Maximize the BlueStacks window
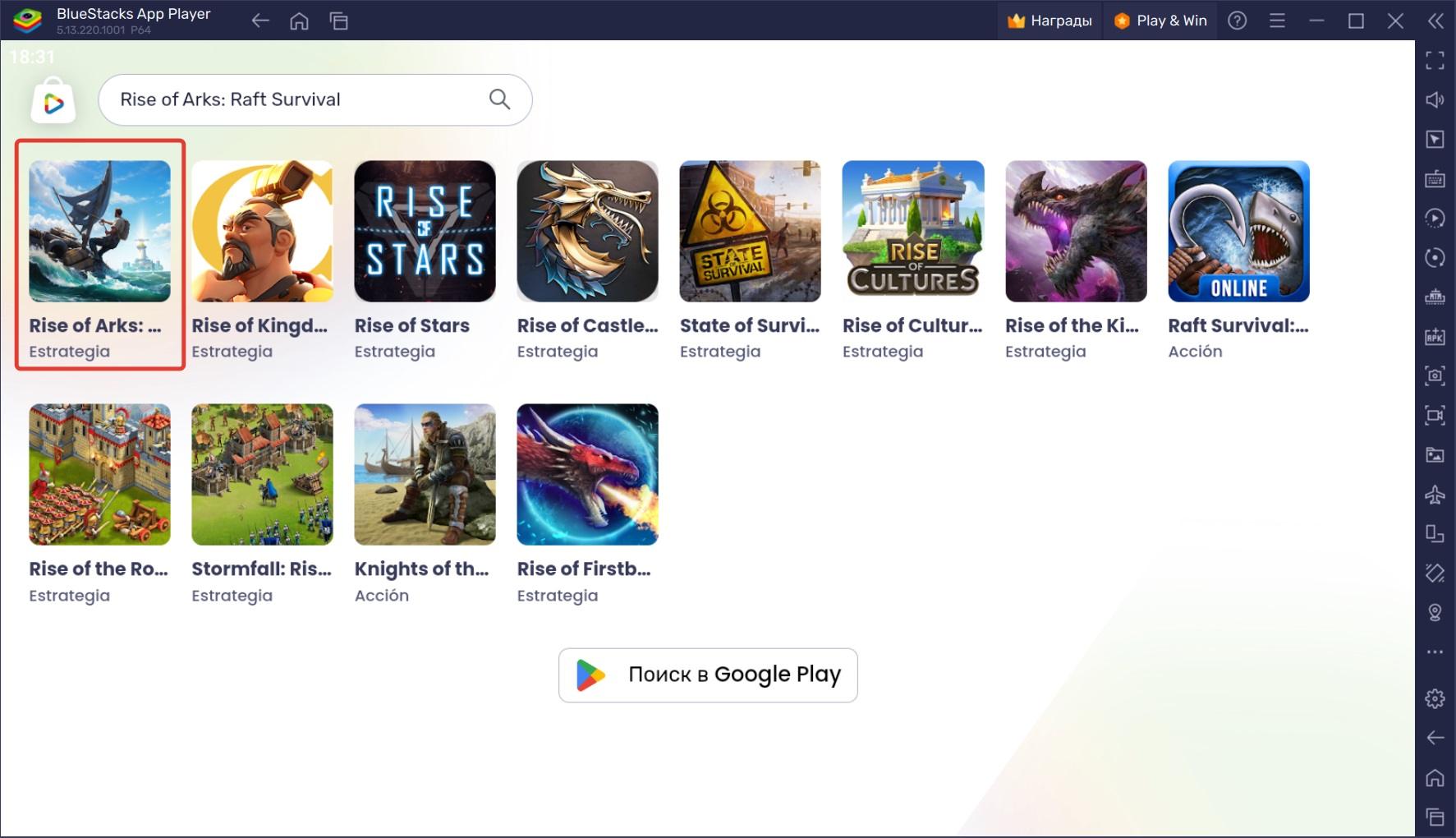 [1356, 21]
